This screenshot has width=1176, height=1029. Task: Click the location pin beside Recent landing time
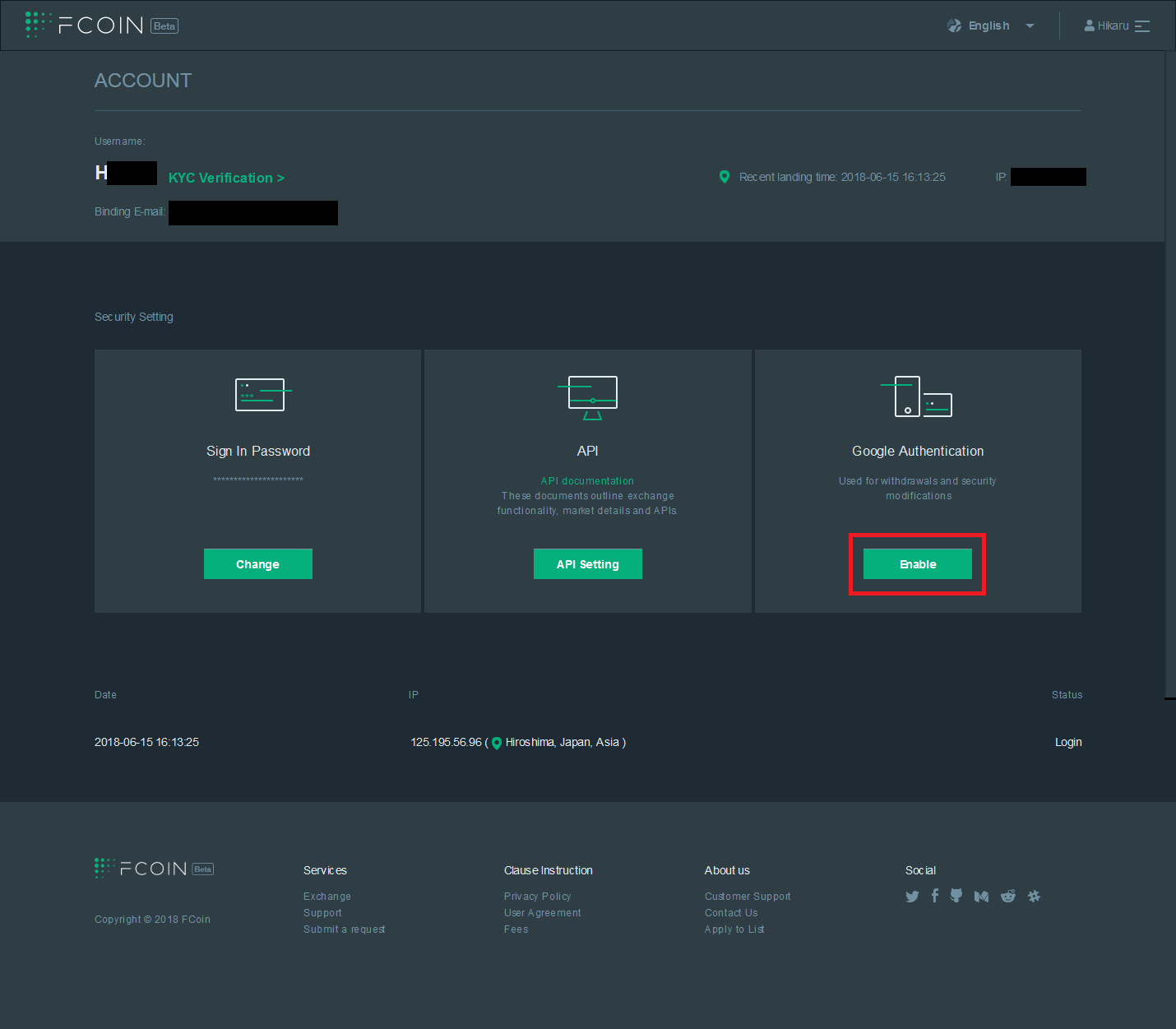(x=725, y=177)
